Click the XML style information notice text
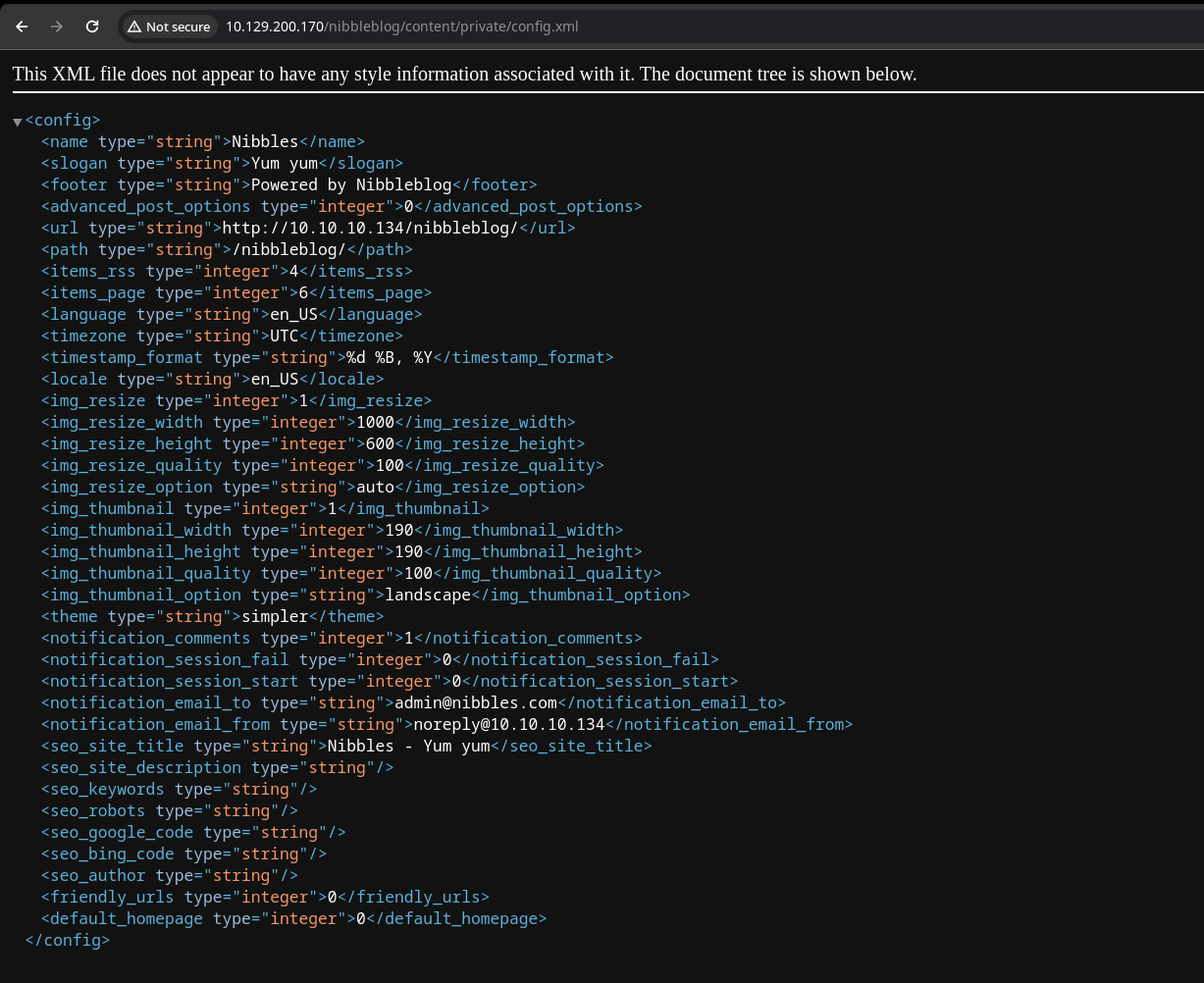 coord(464,75)
